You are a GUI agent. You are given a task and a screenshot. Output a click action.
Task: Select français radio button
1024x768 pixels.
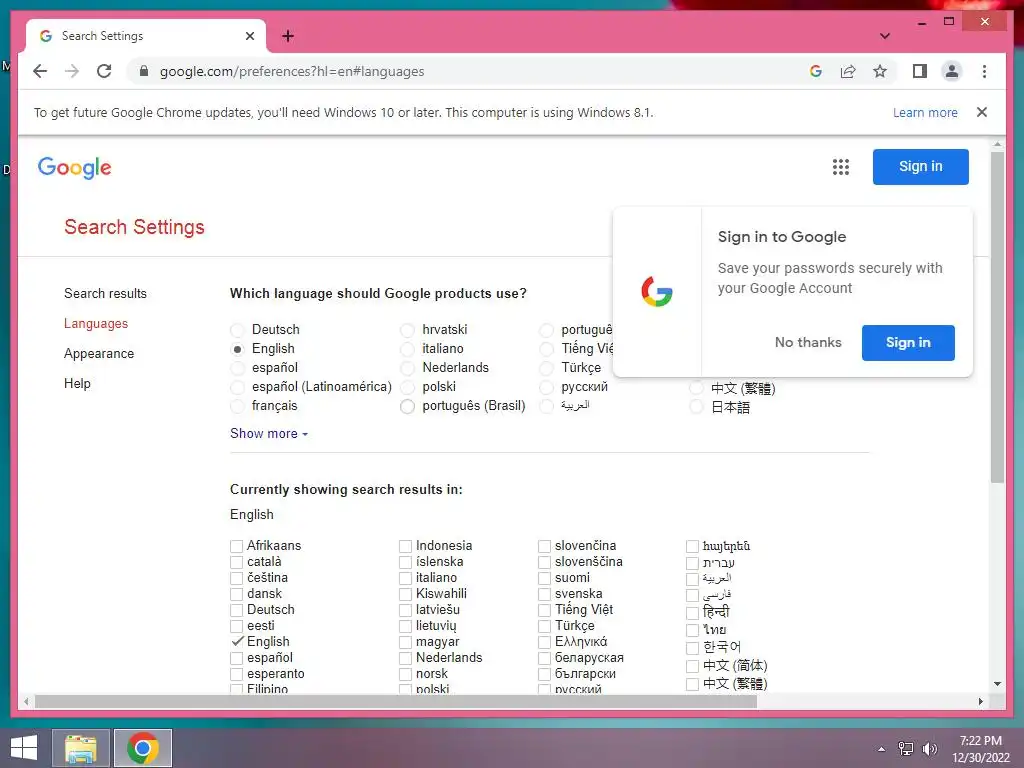(x=238, y=406)
